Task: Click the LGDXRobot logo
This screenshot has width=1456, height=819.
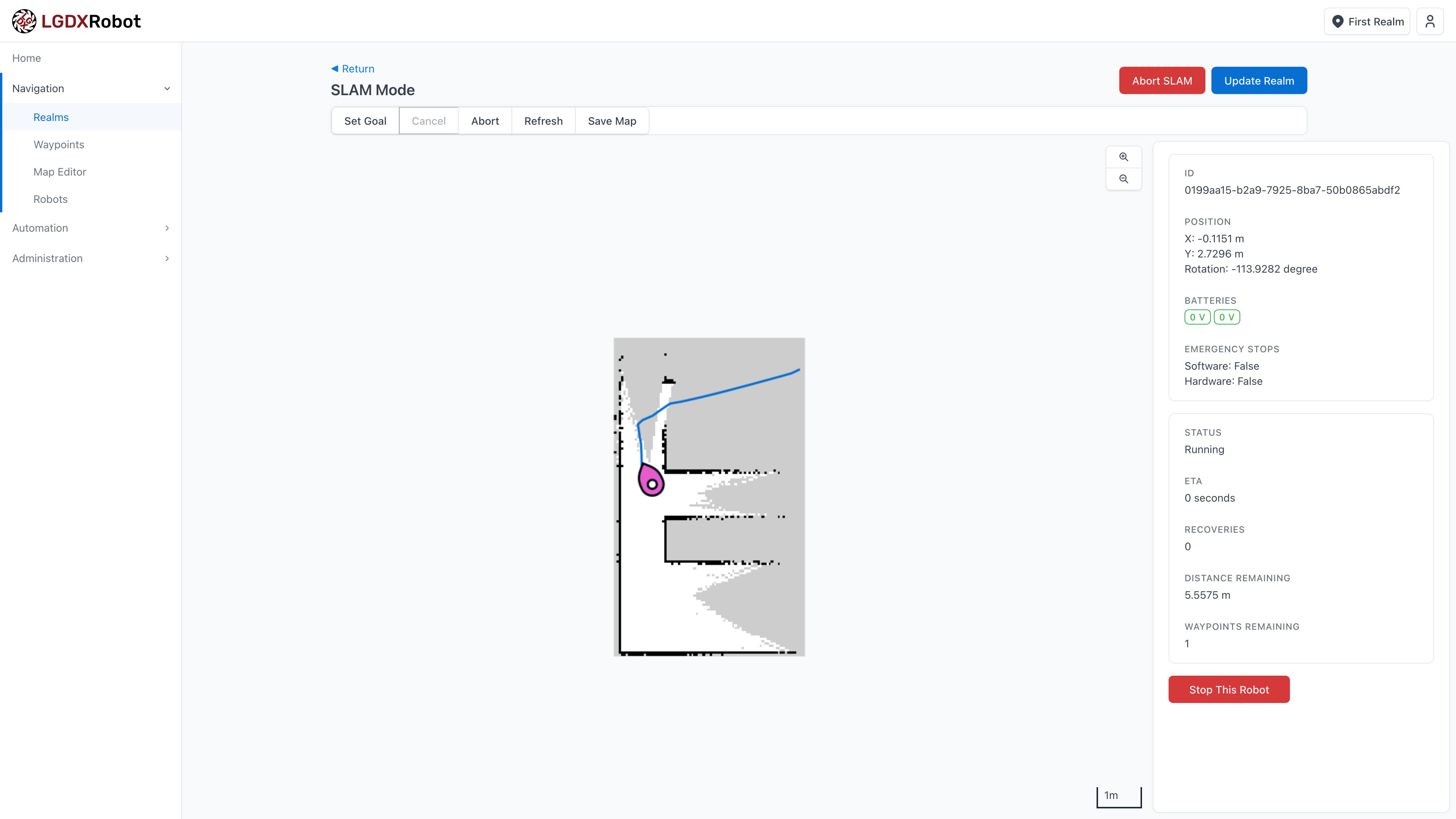Action: coord(76,21)
